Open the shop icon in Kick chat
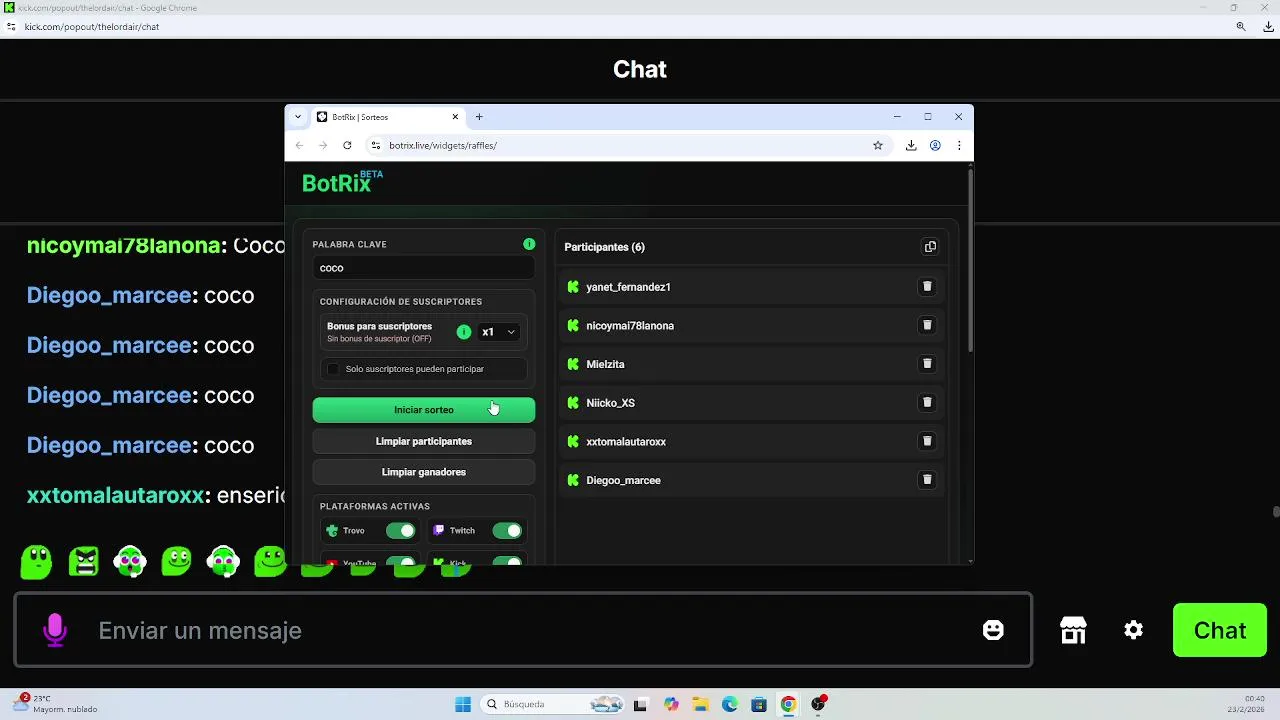 [1073, 630]
